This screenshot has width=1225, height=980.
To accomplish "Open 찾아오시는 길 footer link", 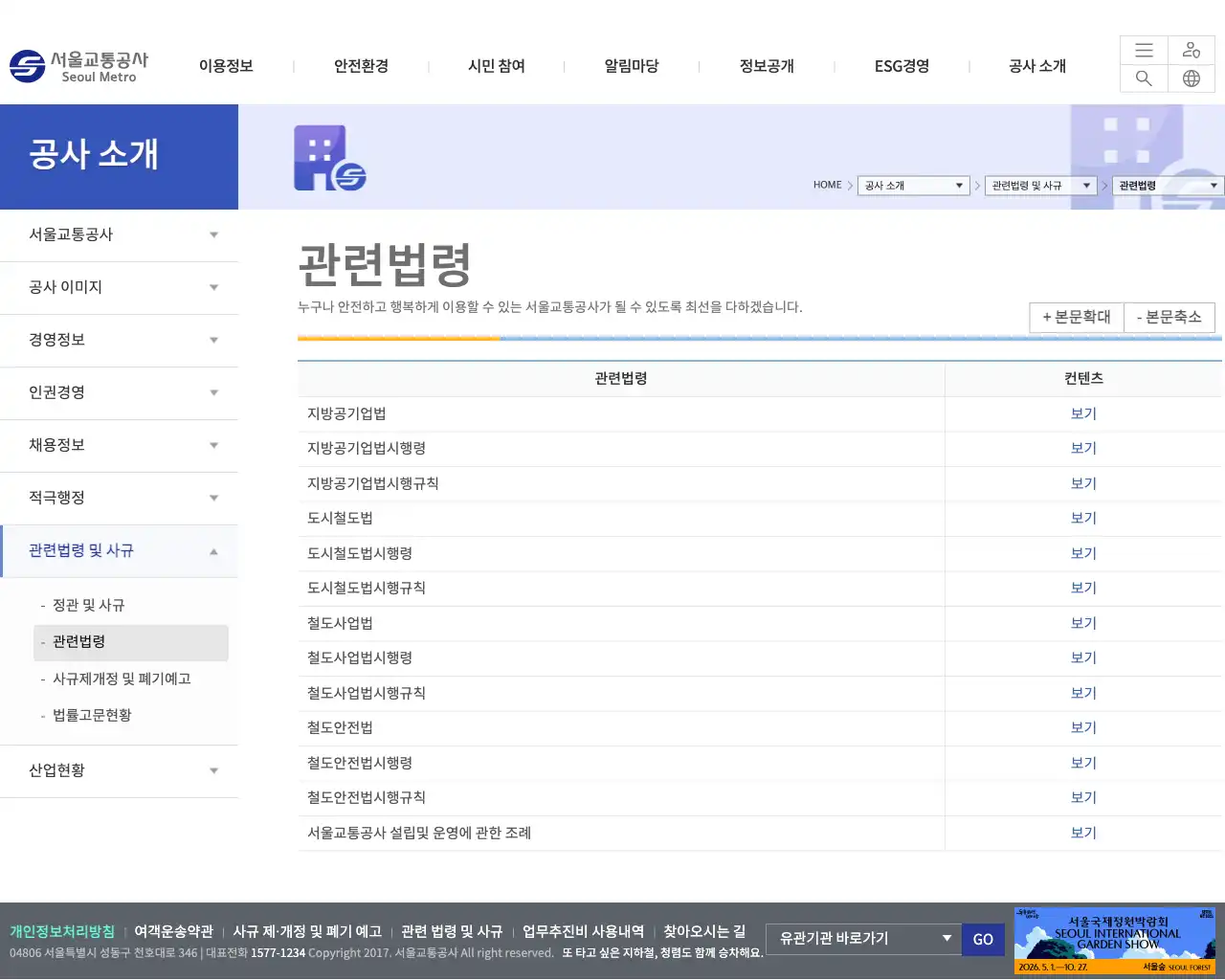I will tap(704, 932).
